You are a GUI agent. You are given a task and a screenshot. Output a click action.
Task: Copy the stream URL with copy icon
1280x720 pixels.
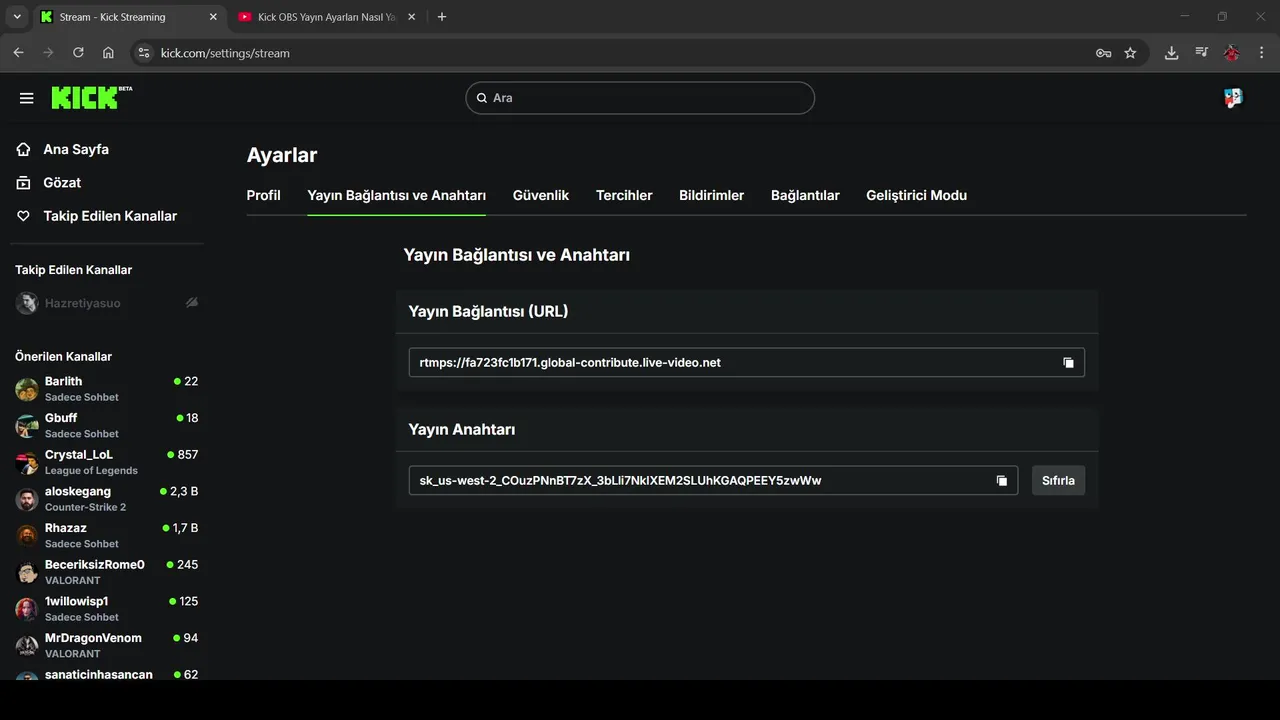[1068, 363]
